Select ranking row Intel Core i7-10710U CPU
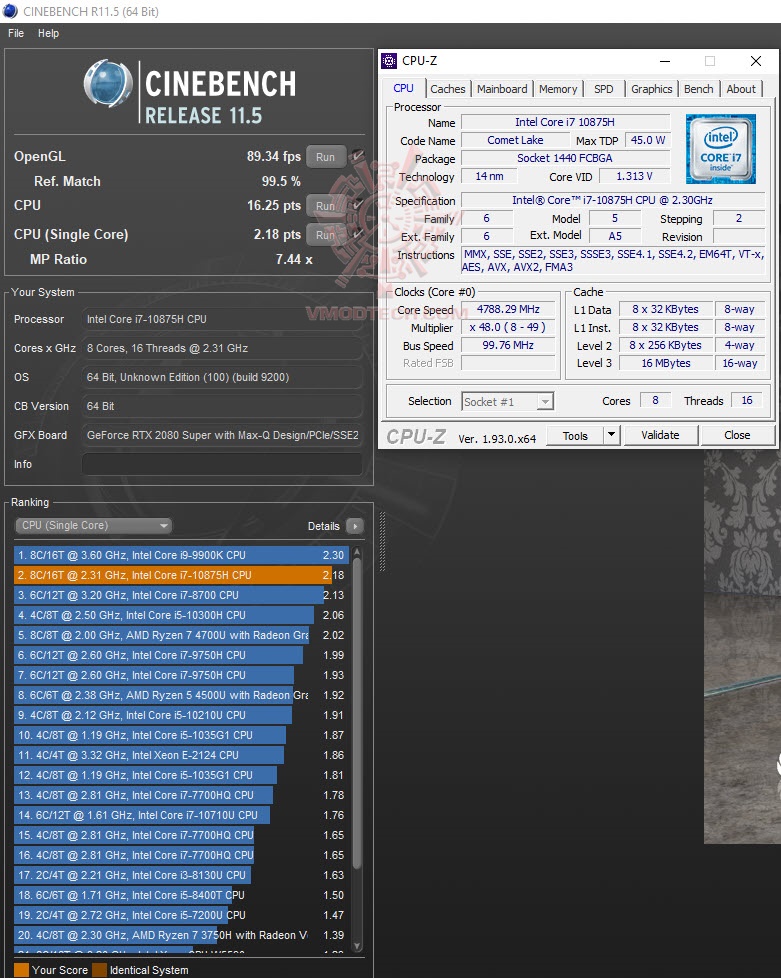The image size is (781, 978). pos(181,815)
